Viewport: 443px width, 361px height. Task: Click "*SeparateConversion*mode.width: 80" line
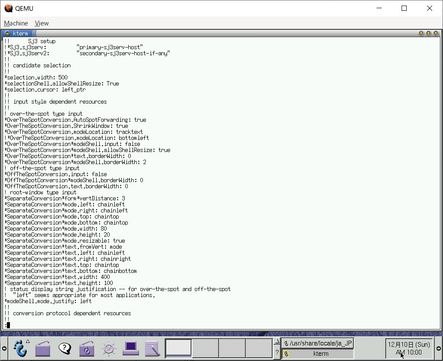[x=56, y=228]
